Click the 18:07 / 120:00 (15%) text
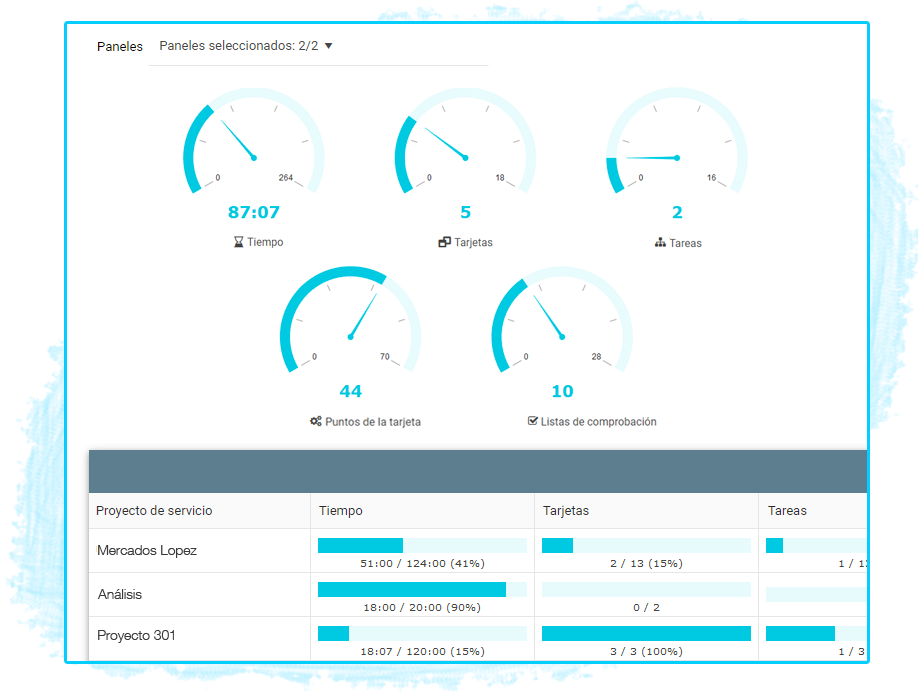The height and width of the screenshot is (696, 918). tap(422, 652)
